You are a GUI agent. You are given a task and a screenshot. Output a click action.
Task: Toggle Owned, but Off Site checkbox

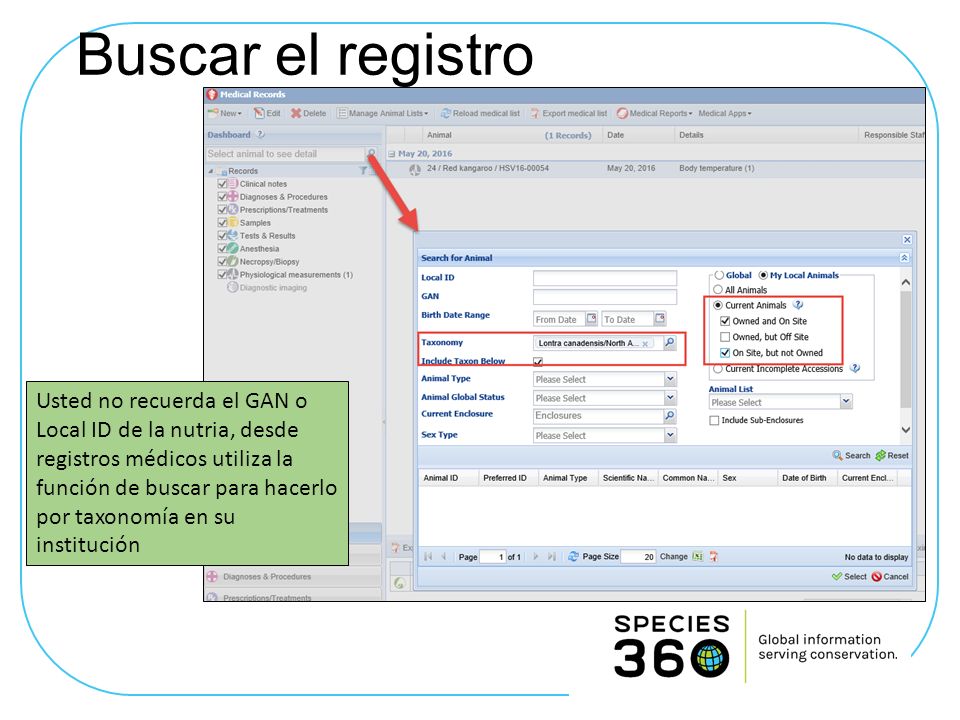pos(725,337)
